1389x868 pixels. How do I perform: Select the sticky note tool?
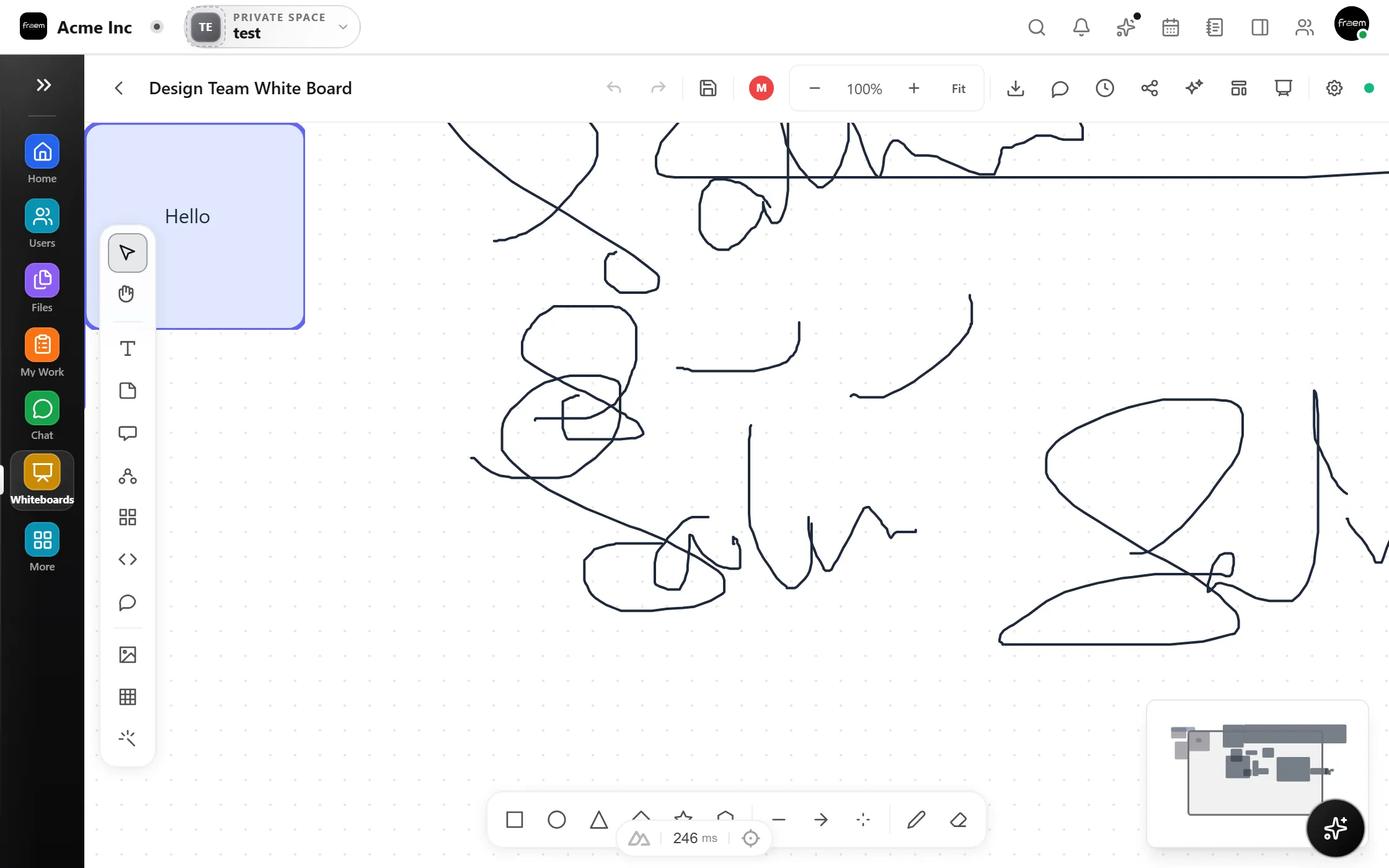coord(128,391)
